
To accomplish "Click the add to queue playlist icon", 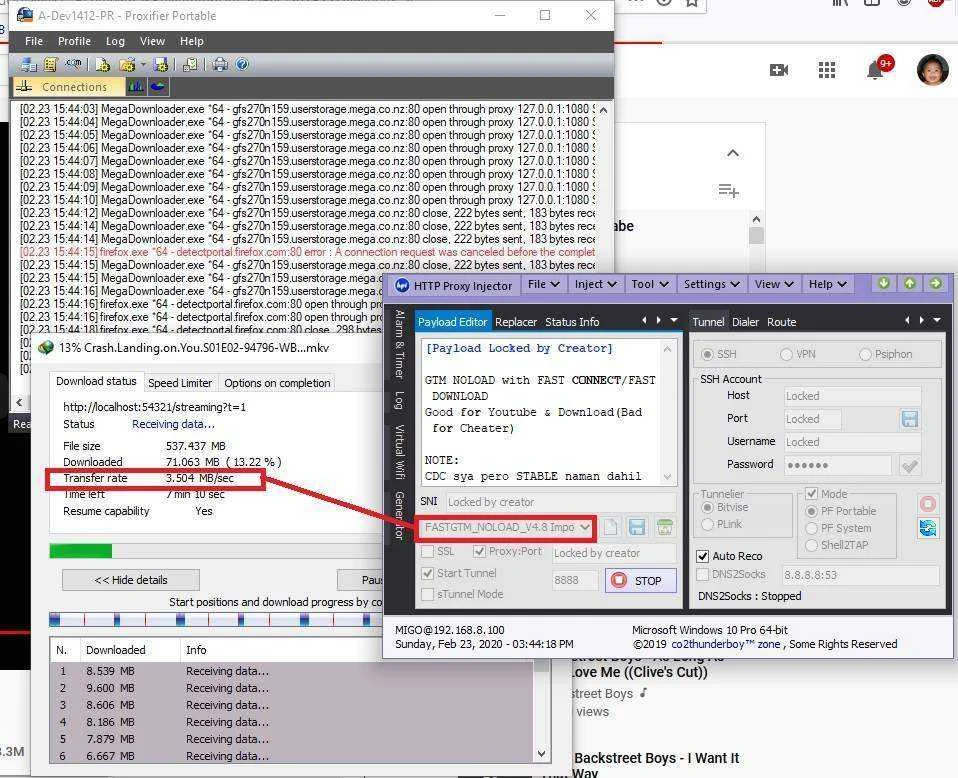I will [728, 191].
